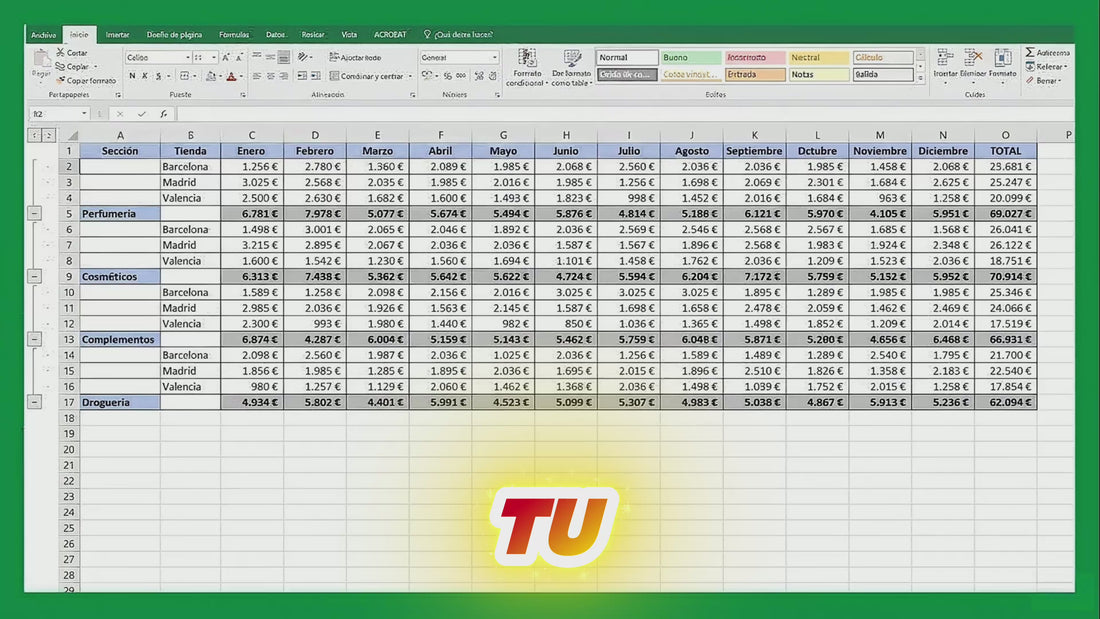Collapse the Droguería outline group
The height and width of the screenshot is (619, 1100).
(35, 402)
